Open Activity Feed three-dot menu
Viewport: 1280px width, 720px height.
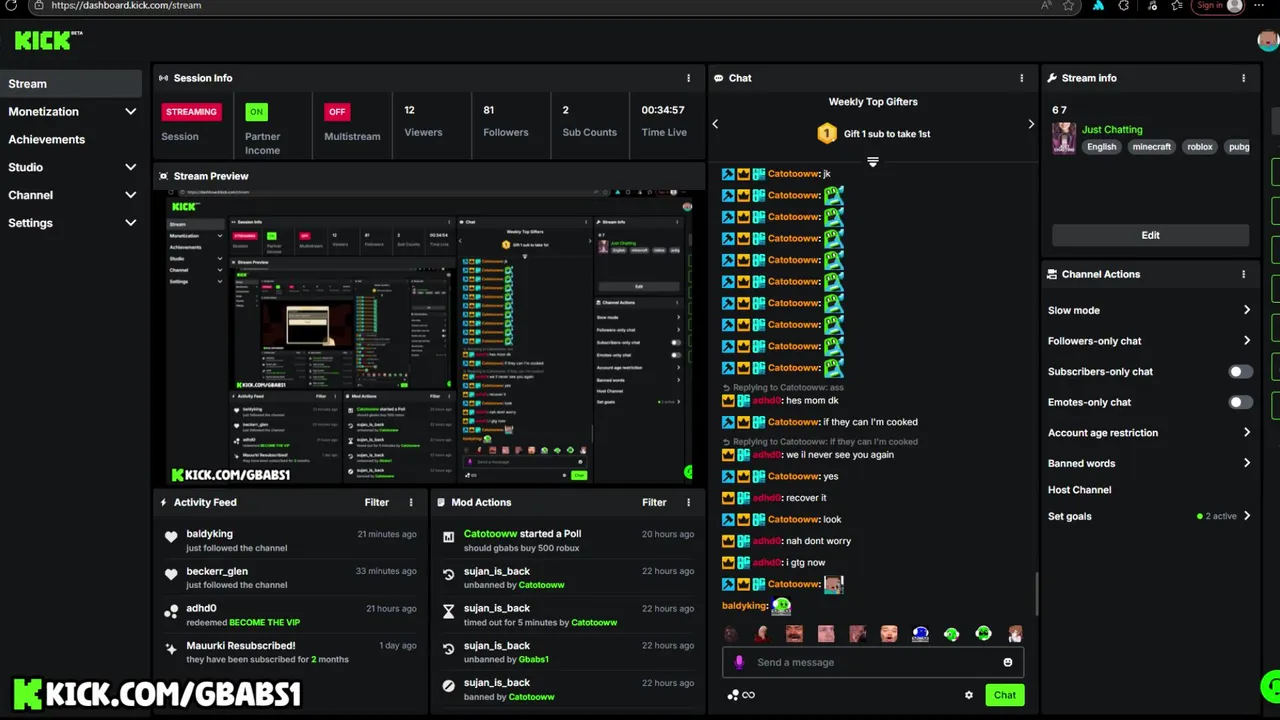tap(411, 502)
